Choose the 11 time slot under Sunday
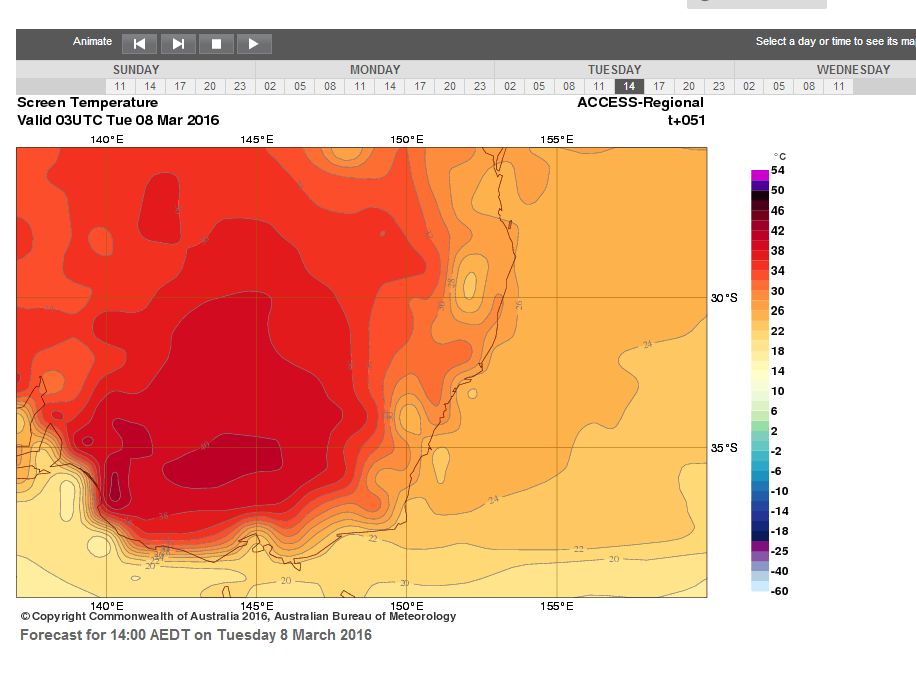 coord(120,86)
